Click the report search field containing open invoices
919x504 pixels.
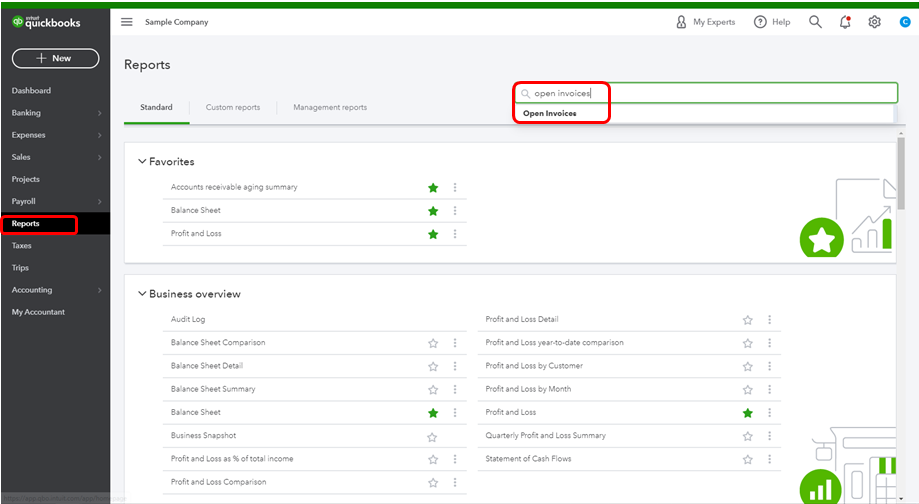(x=706, y=93)
